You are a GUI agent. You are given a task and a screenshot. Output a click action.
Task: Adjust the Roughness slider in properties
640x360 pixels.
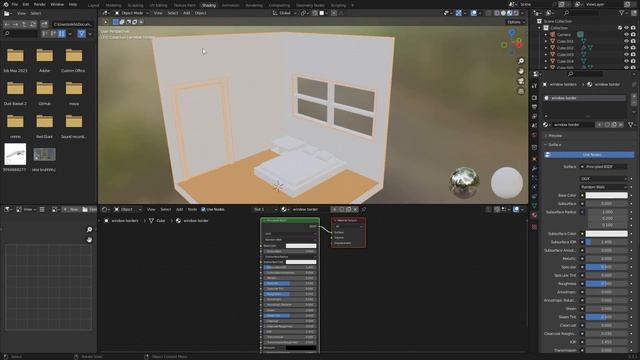607,284
